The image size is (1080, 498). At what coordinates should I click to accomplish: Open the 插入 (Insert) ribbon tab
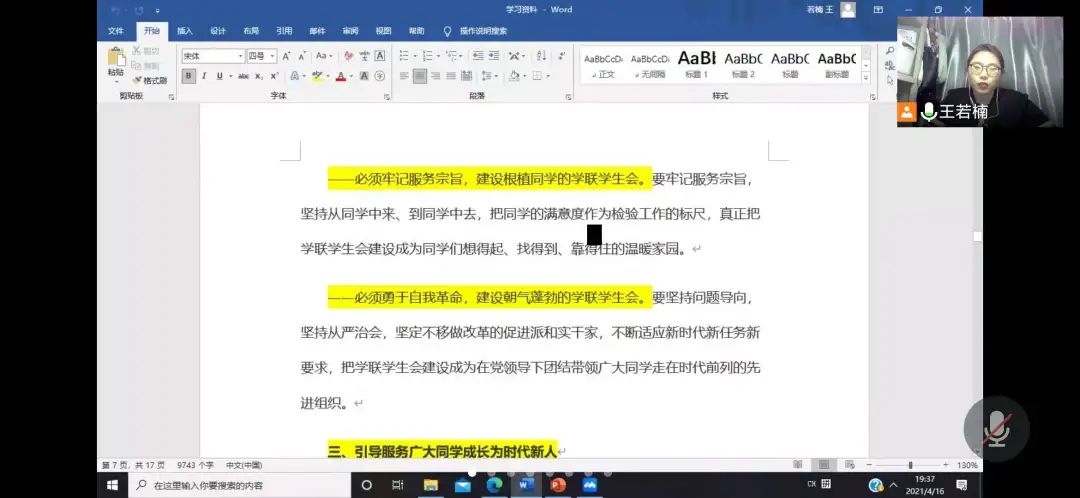[185, 31]
